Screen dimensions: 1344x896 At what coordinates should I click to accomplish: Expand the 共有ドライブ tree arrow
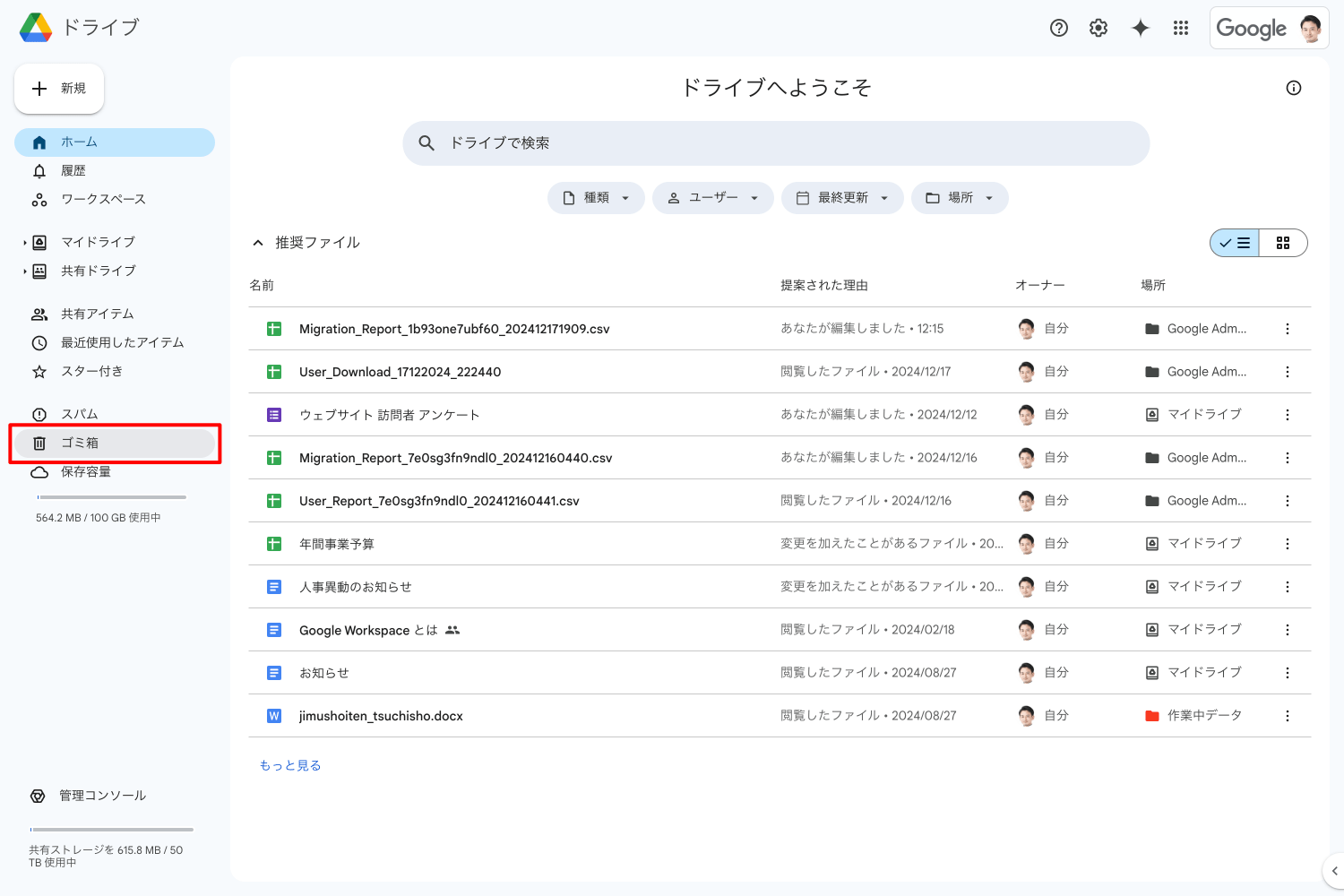(x=25, y=271)
